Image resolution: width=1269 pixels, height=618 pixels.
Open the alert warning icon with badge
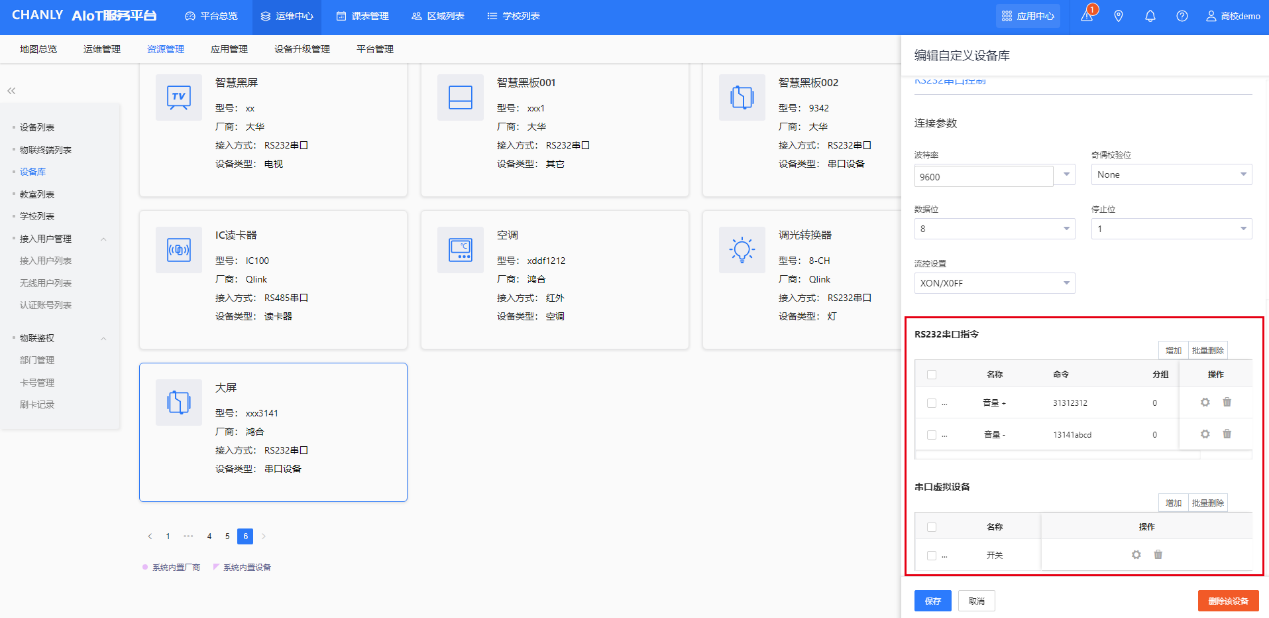coord(1088,16)
